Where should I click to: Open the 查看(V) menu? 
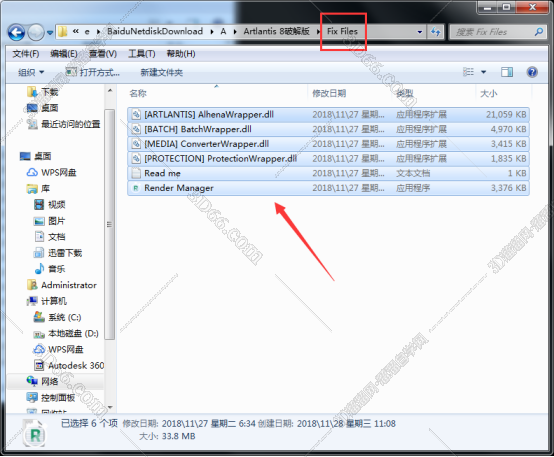103,54
